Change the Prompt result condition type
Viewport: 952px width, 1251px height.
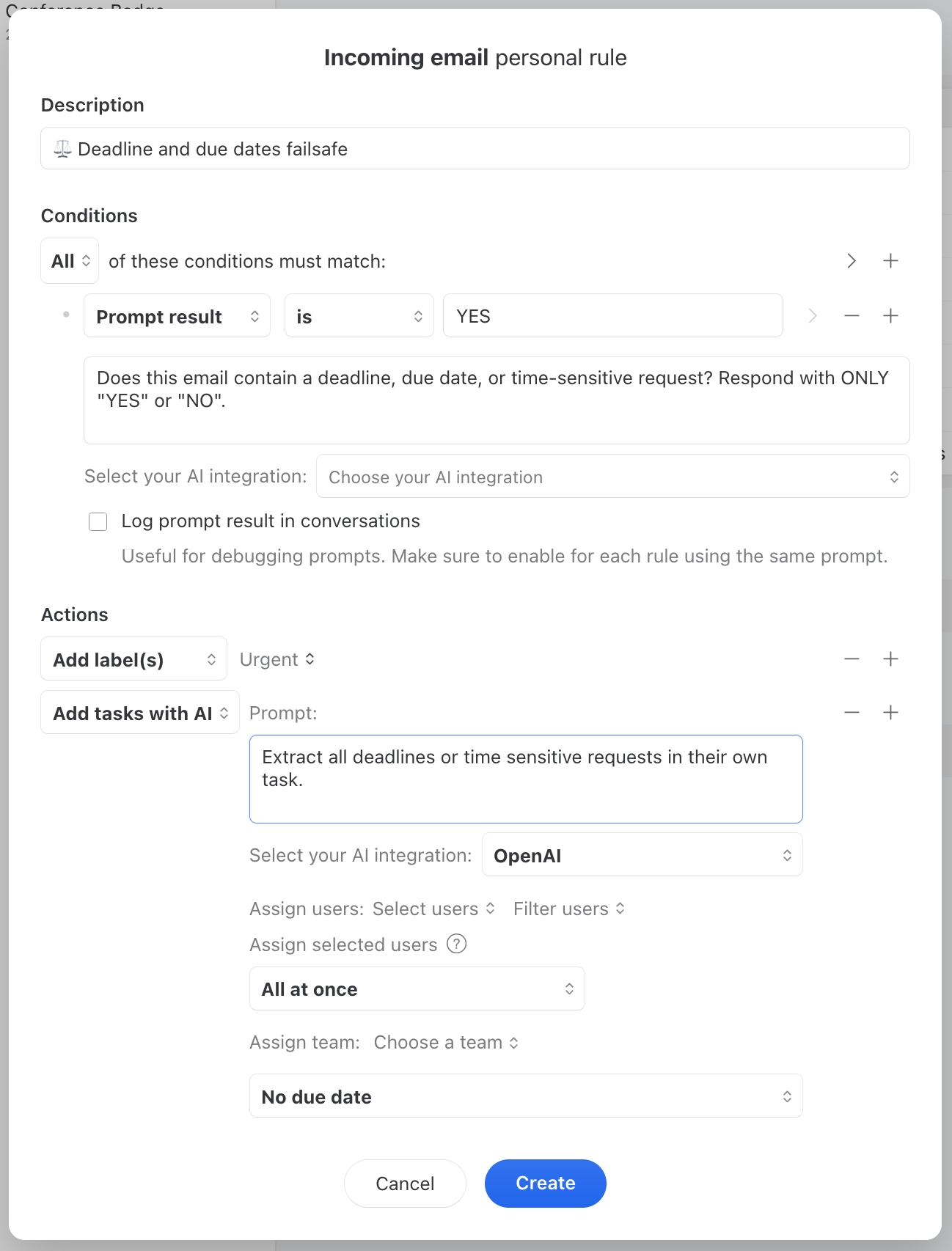point(177,315)
